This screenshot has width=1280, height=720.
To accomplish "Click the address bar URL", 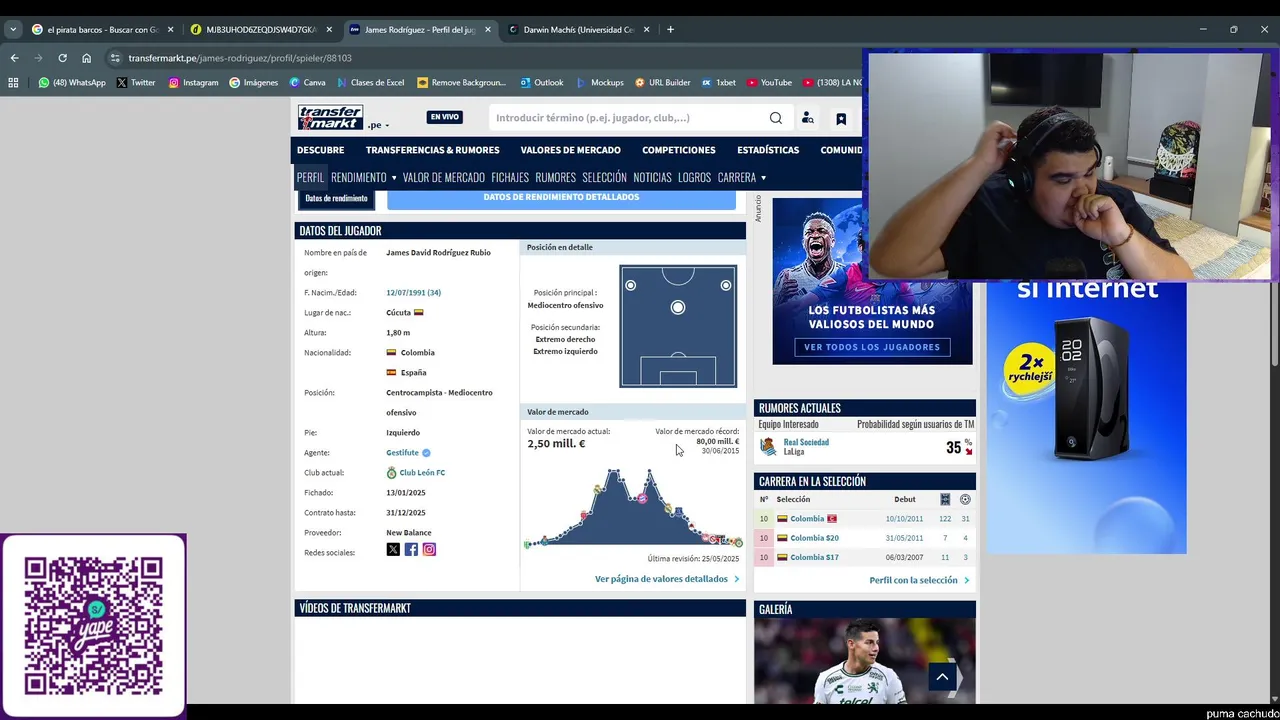I will [240, 58].
